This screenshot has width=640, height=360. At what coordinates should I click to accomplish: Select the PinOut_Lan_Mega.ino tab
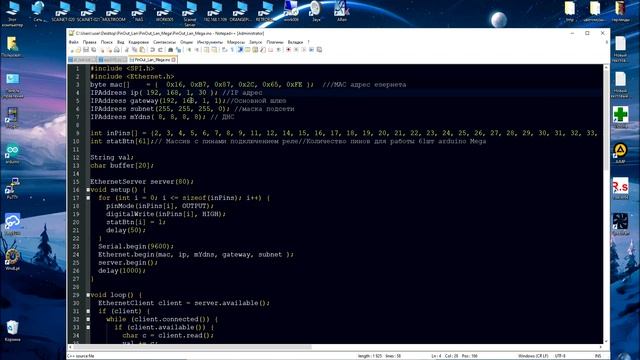click(152, 60)
